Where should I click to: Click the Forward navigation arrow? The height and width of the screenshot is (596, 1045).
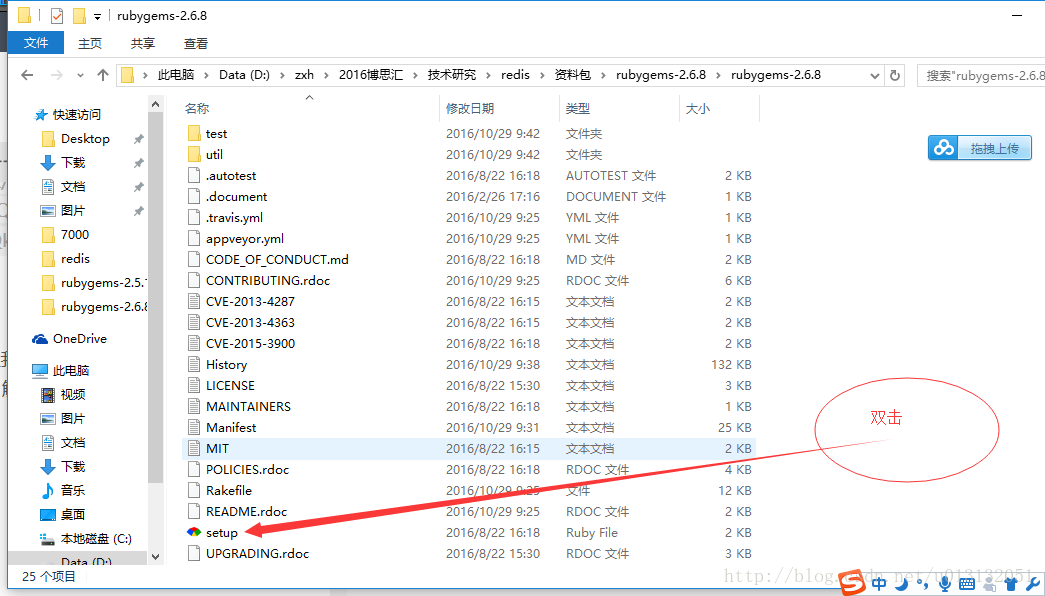pyautogui.click(x=57, y=75)
